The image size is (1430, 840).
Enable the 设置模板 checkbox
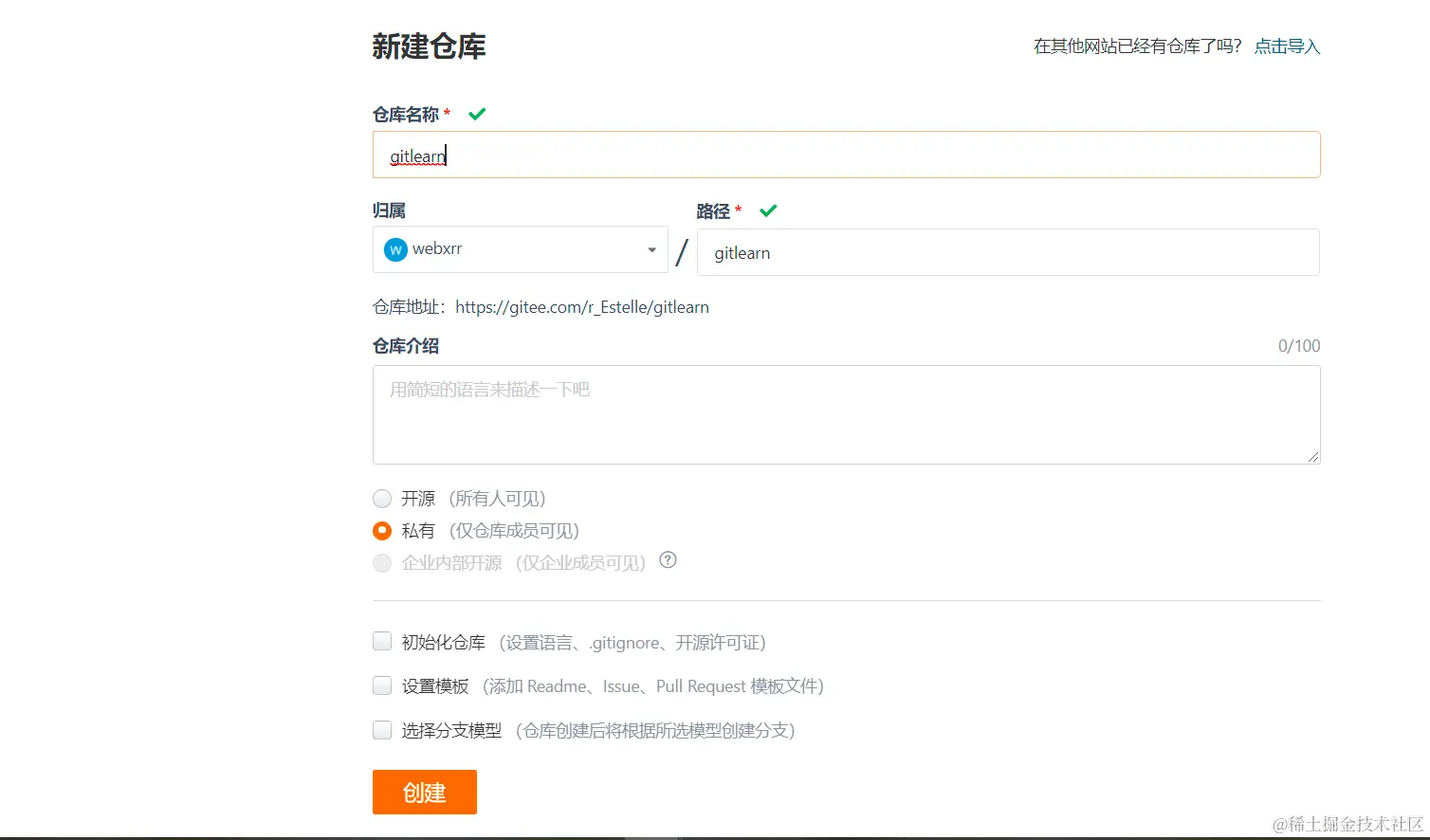(x=382, y=685)
